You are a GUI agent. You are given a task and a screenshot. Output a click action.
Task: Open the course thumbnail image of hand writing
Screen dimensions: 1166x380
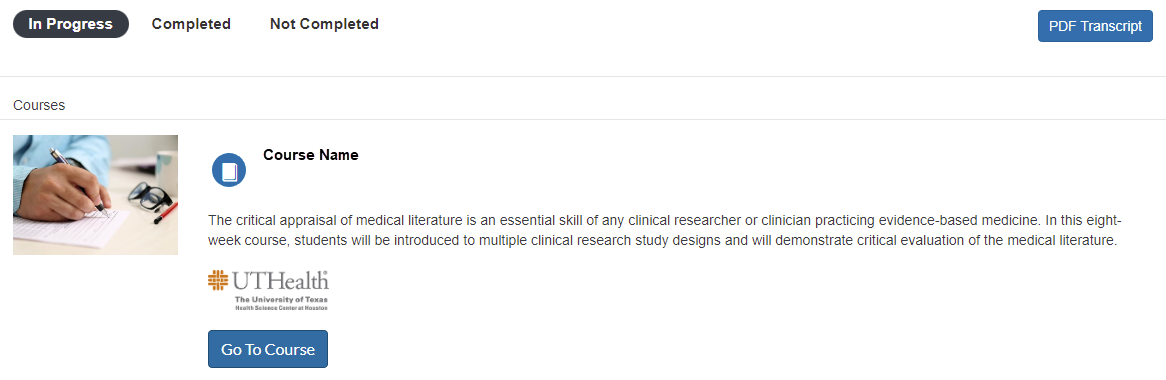95,195
